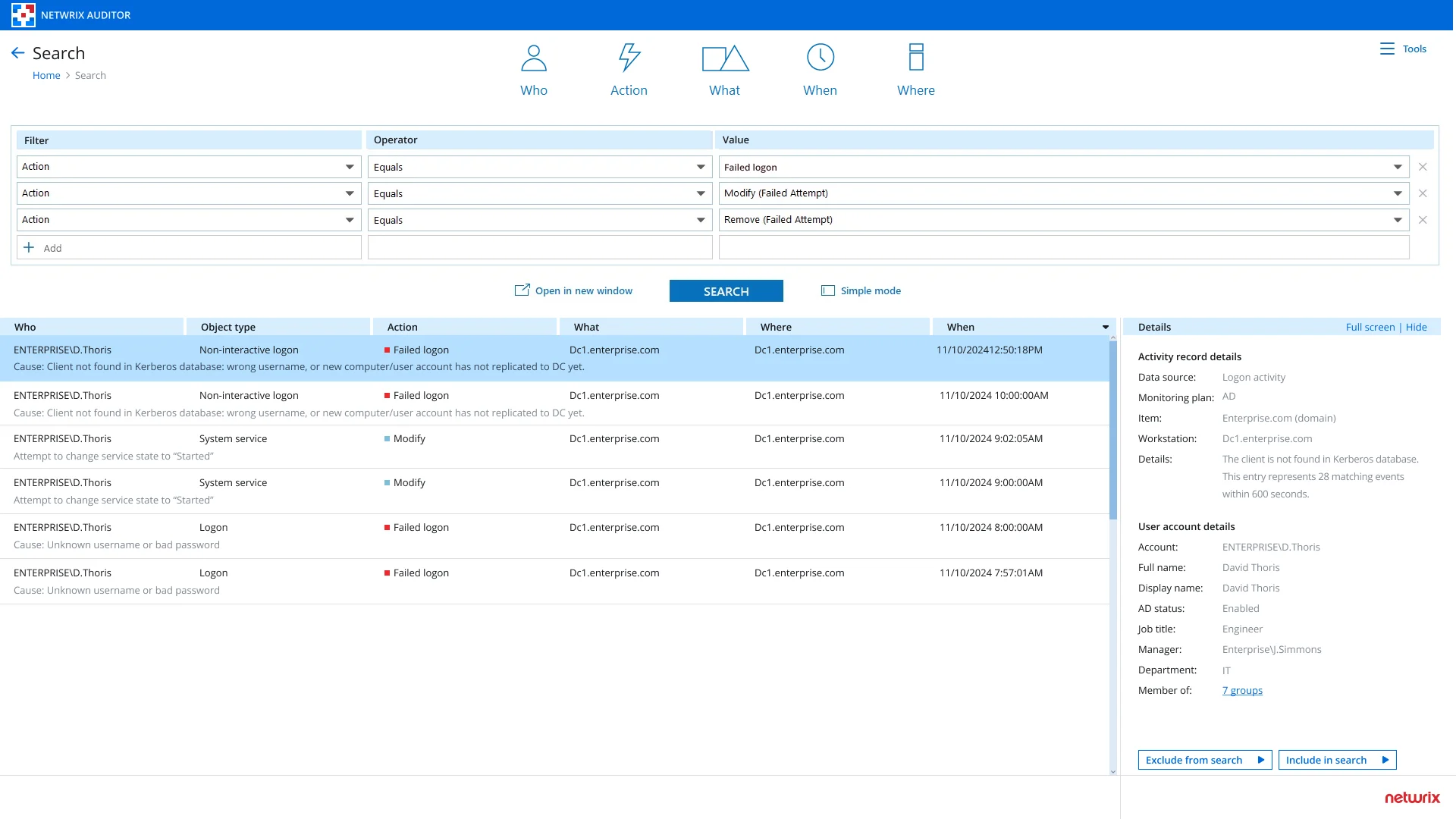Add a When filter via clock icon

821,58
